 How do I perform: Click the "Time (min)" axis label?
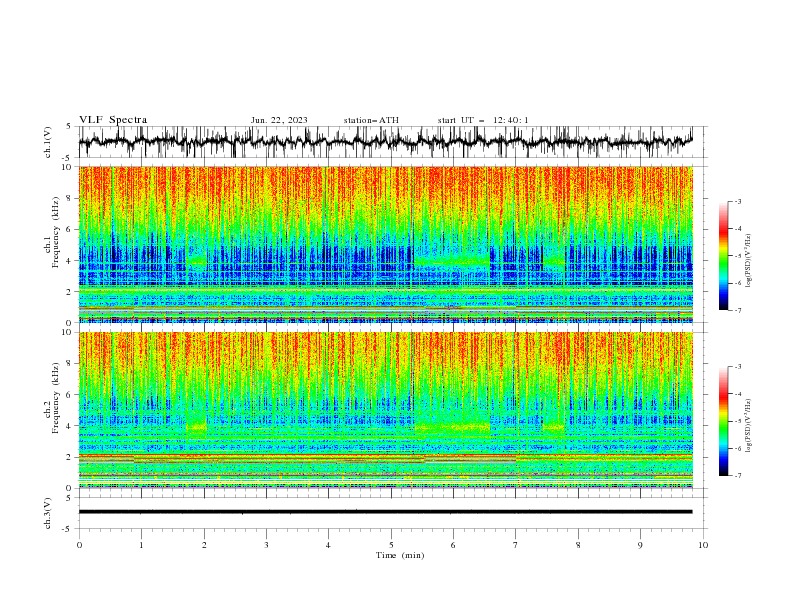point(400,555)
